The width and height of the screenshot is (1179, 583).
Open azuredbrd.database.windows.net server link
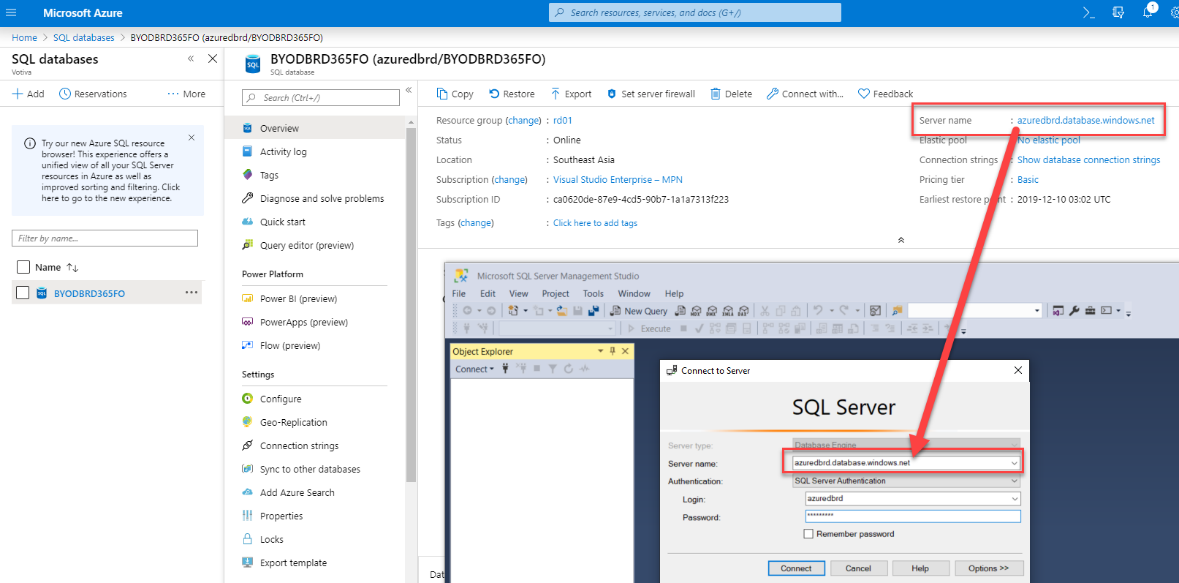1085,120
